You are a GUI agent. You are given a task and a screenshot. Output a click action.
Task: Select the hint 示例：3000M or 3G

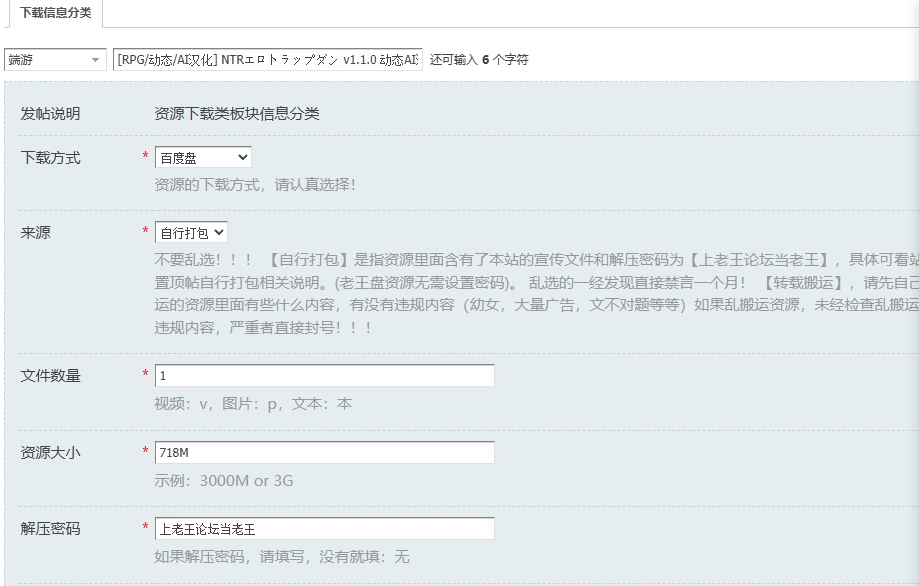coord(223,481)
